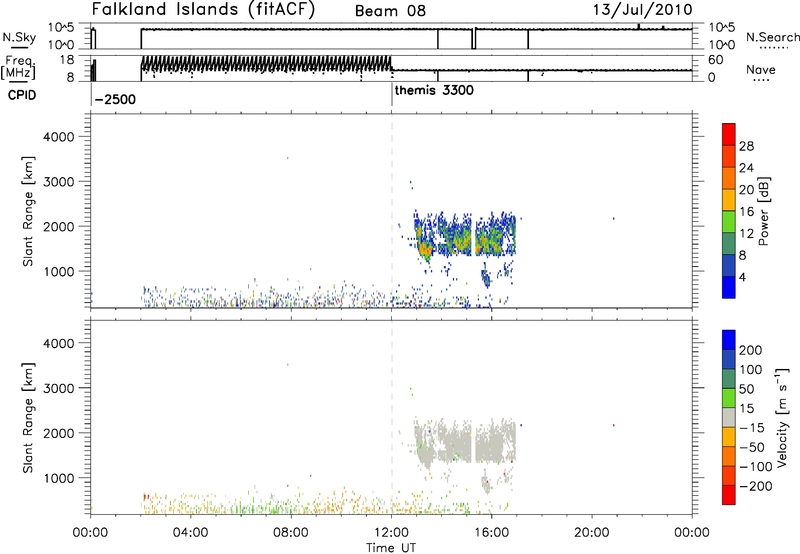Click the dotted line sample under "N.Search"
The image size is (800, 554).
tap(774, 48)
